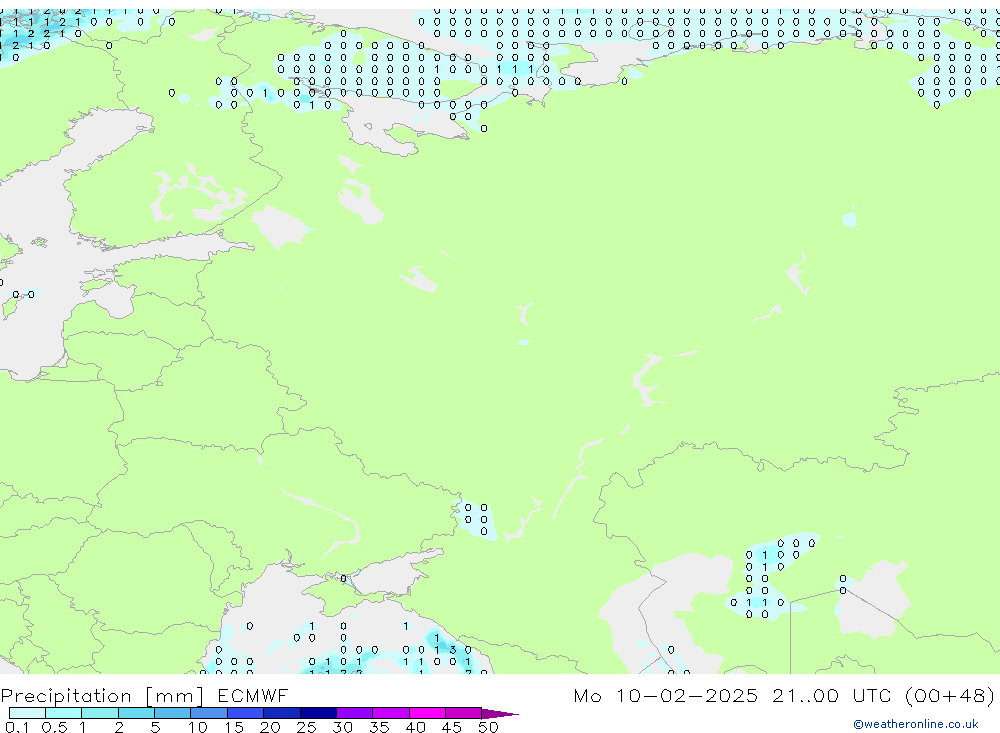Viewport: 1000px width, 733px height.
Task: Click the legend value "10"
Action: pos(198,727)
